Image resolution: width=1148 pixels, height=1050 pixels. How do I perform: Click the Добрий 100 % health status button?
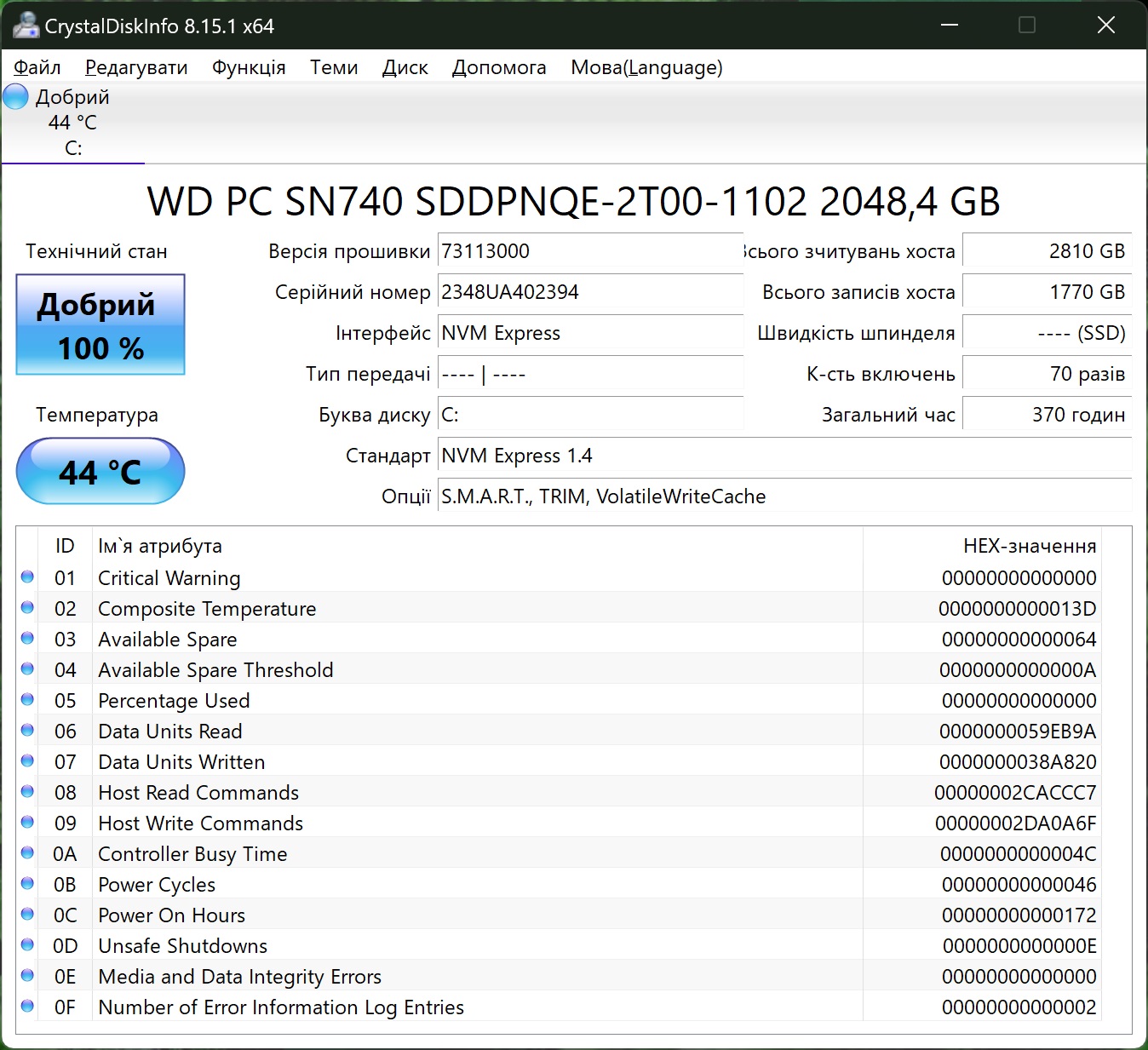(100, 324)
